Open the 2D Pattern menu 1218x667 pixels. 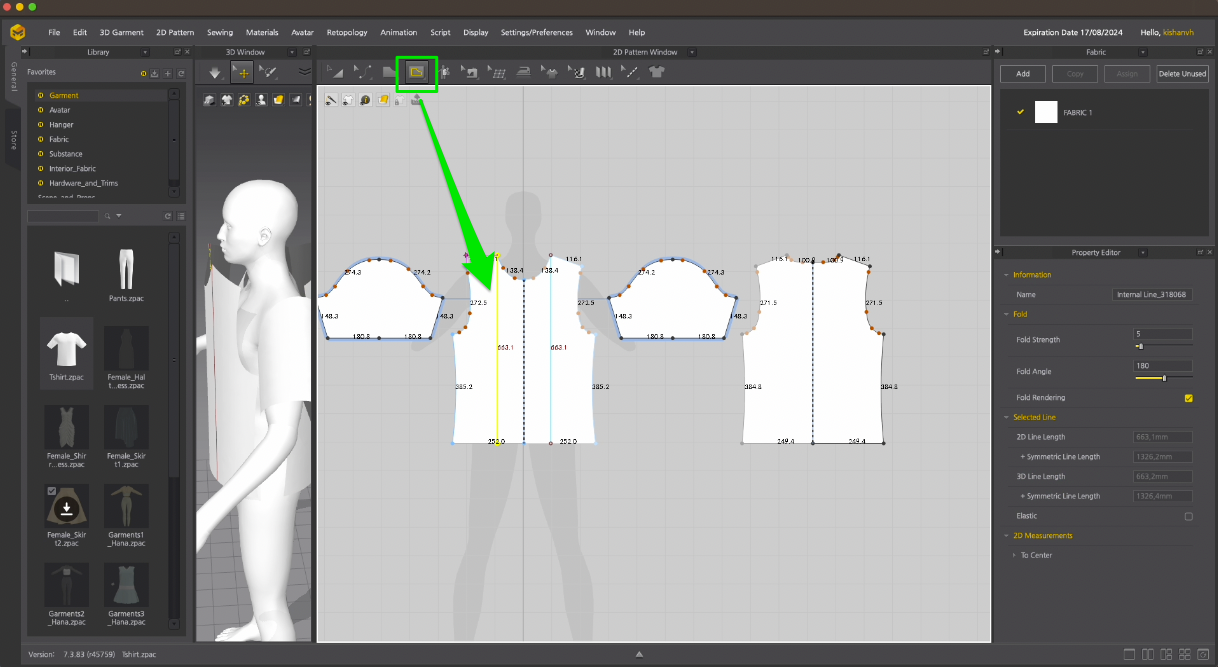tap(173, 32)
